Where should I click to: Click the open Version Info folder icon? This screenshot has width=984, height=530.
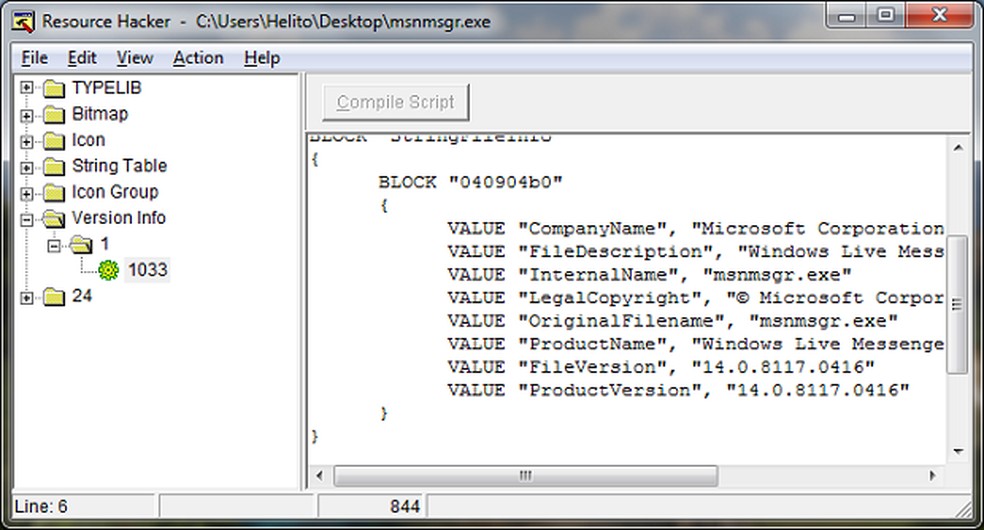(54, 219)
